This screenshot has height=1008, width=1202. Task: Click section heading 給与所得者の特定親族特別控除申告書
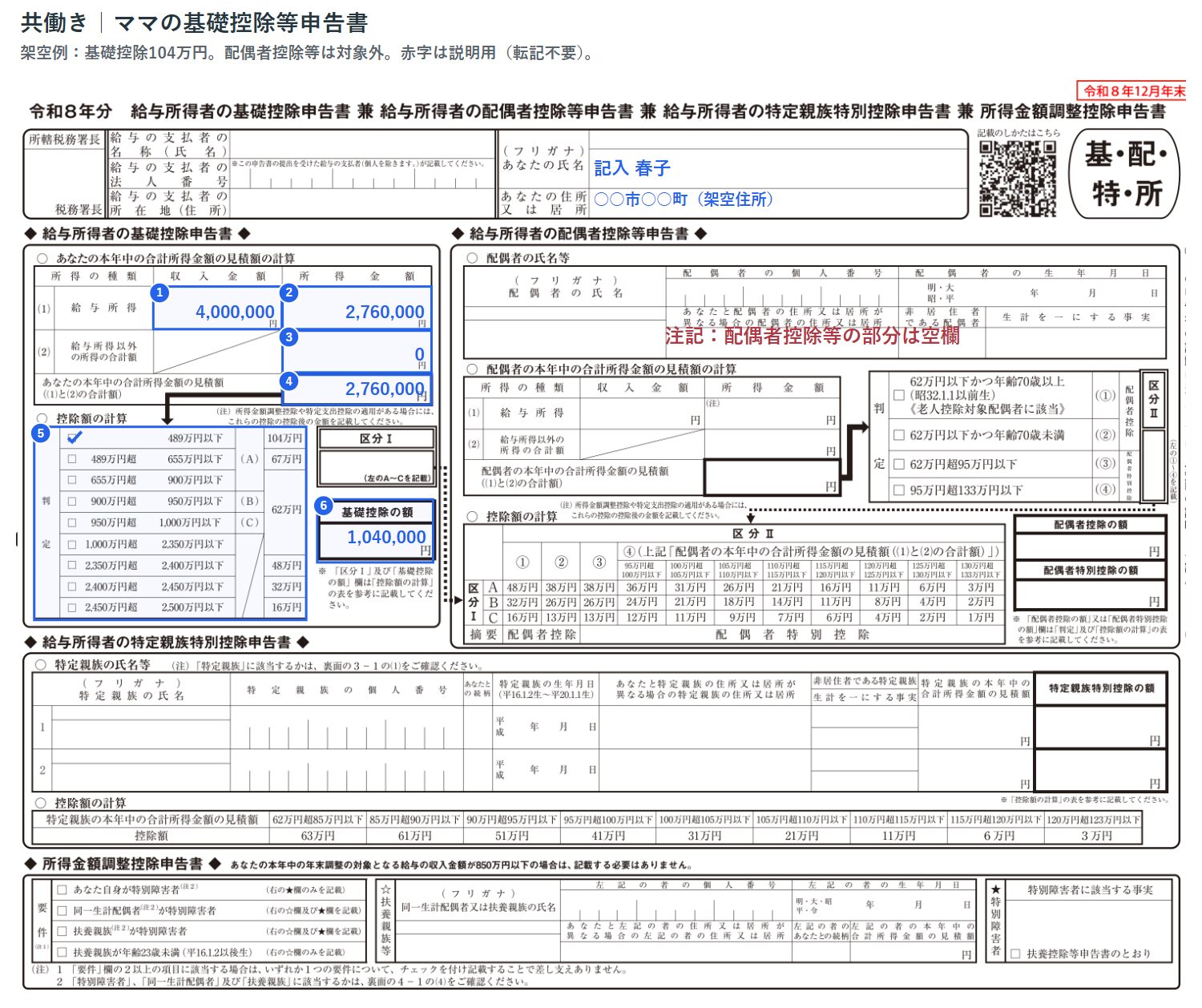pos(167,643)
